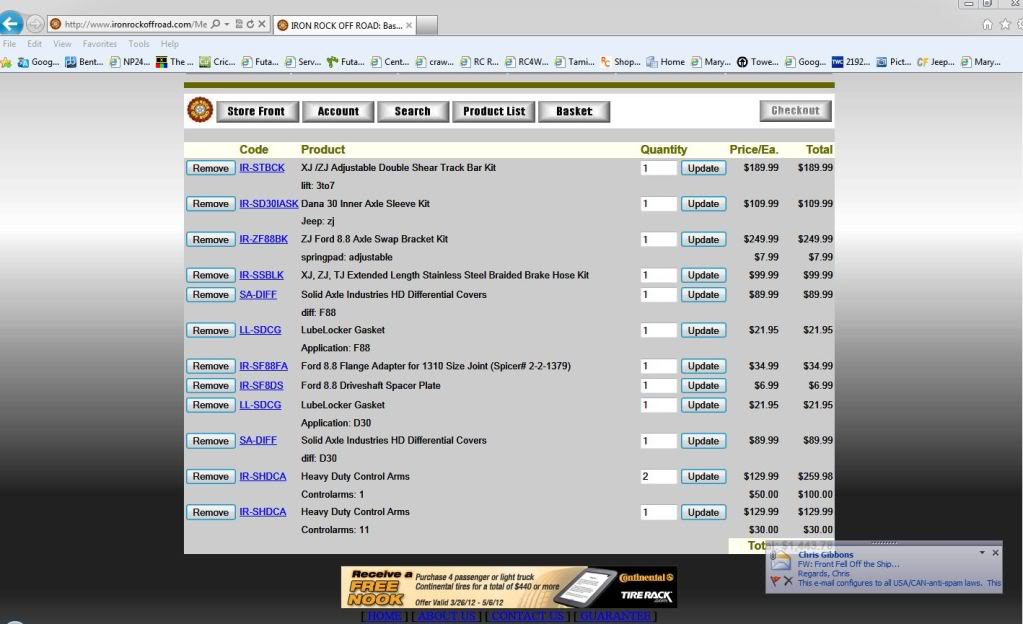Open the Favorites star icon at top right

(1005, 24)
